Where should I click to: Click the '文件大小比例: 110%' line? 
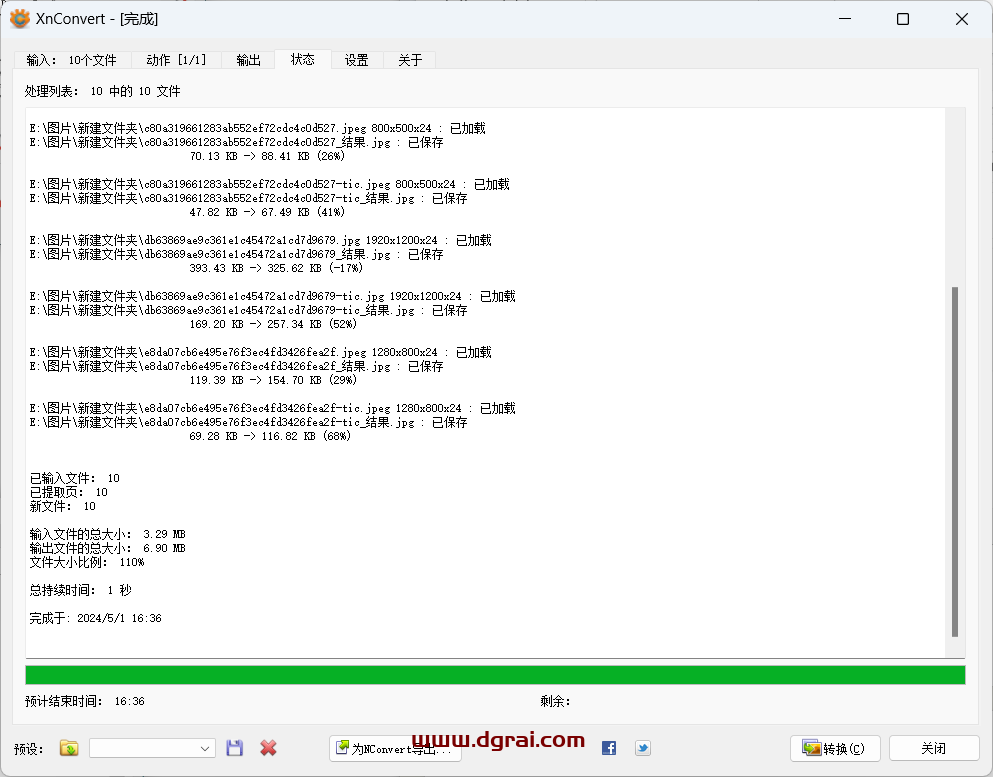[x=87, y=562]
